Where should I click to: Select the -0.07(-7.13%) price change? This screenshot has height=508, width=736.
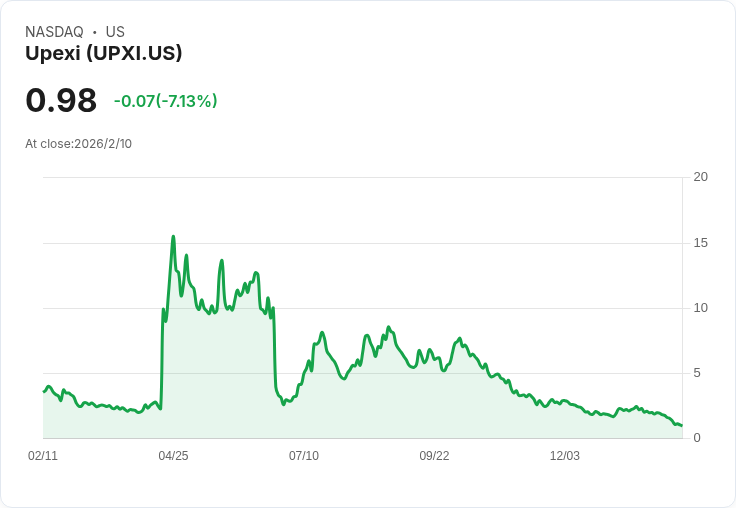pos(165,101)
